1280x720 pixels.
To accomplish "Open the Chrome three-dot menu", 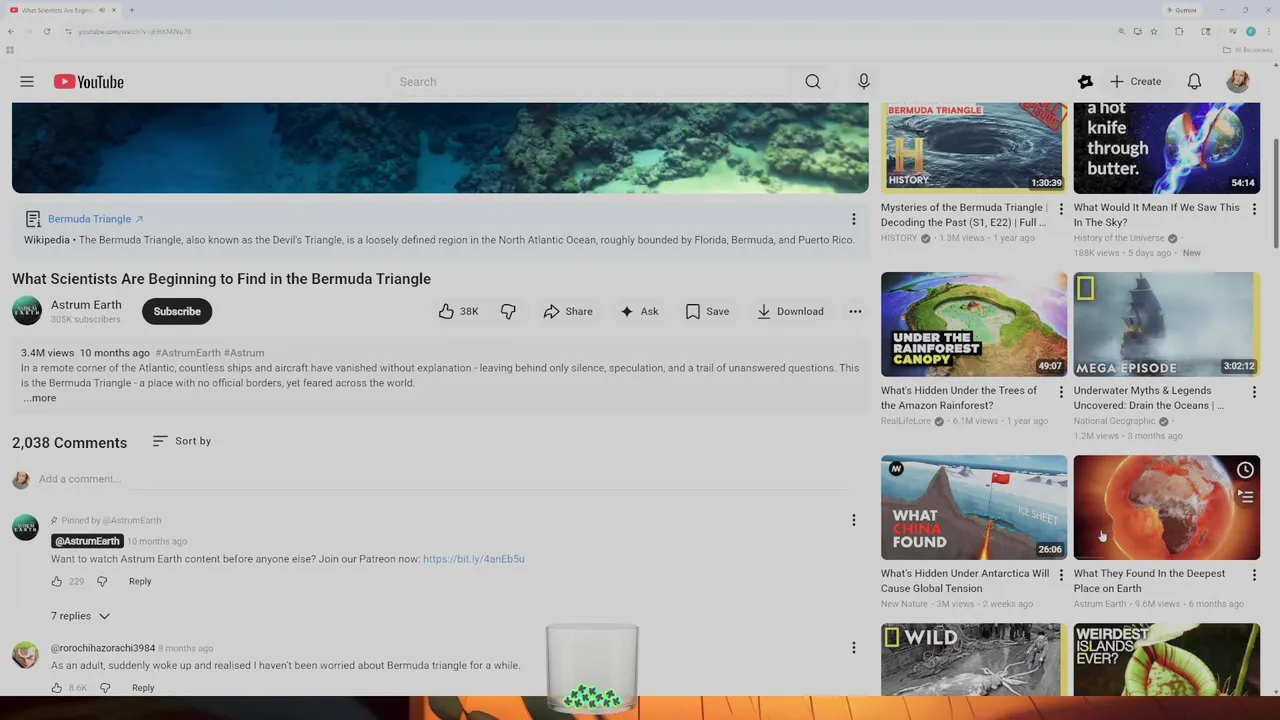I will [x=1268, y=31].
